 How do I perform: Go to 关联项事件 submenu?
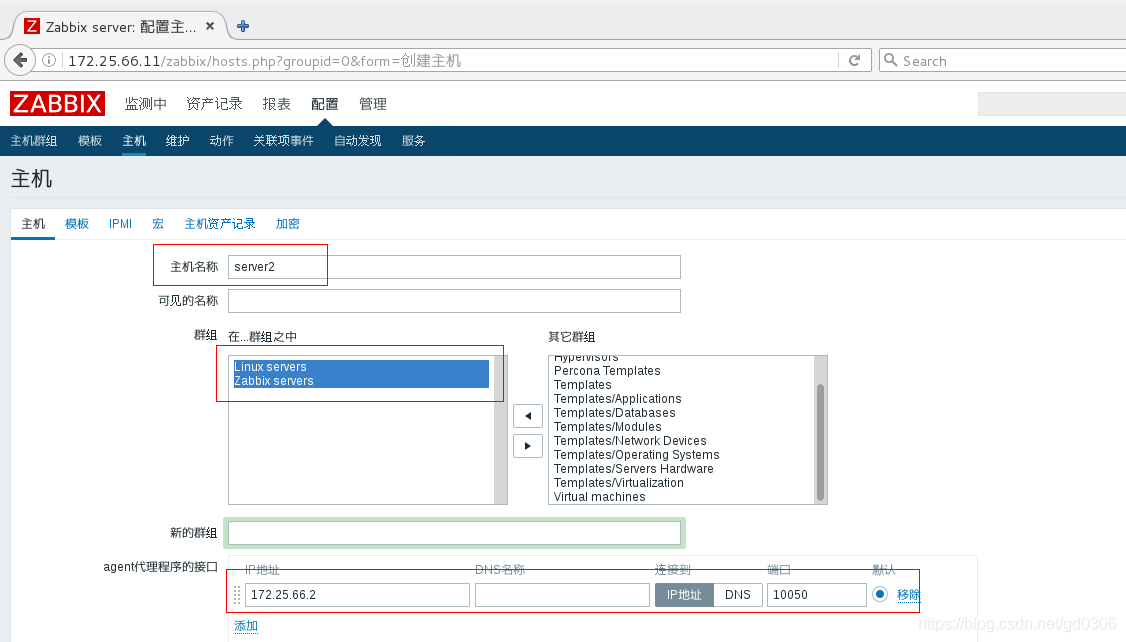coord(283,141)
